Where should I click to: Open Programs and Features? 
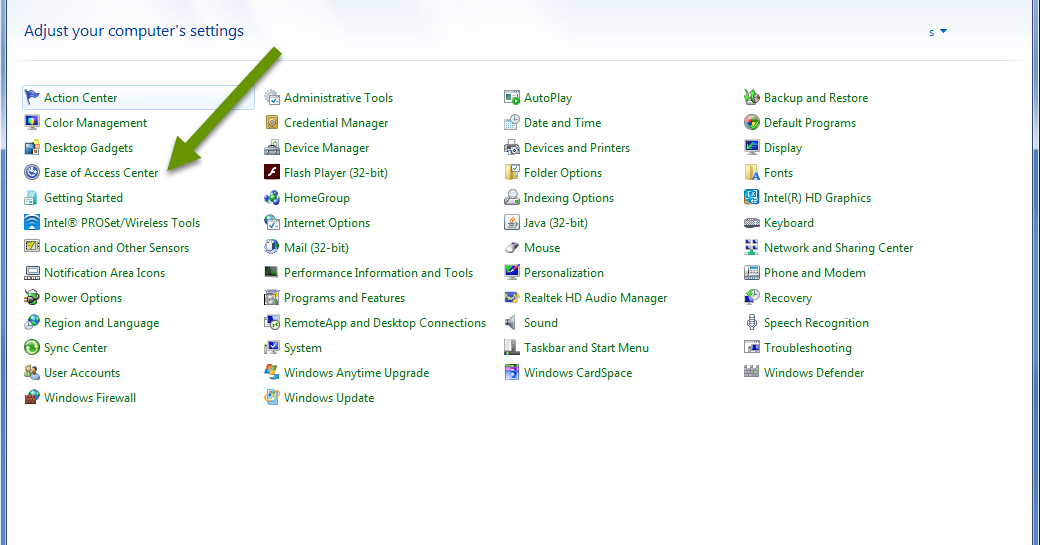tap(344, 298)
